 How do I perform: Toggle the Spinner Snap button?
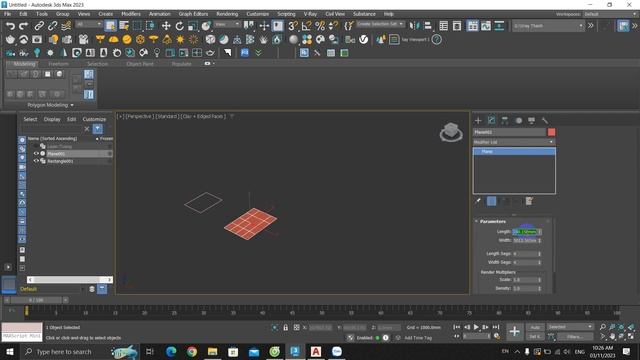333,26
